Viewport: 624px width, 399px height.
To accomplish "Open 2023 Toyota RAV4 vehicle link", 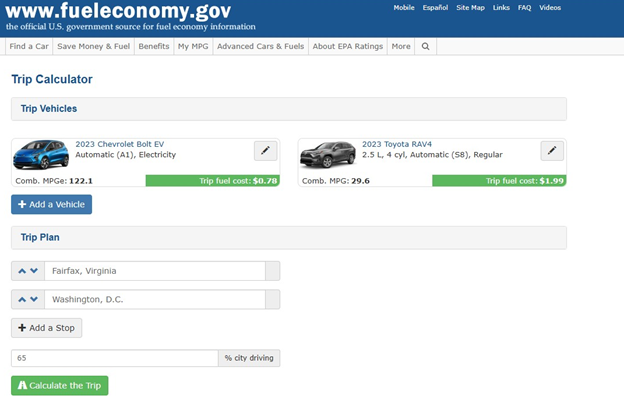I will coord(397,144).
